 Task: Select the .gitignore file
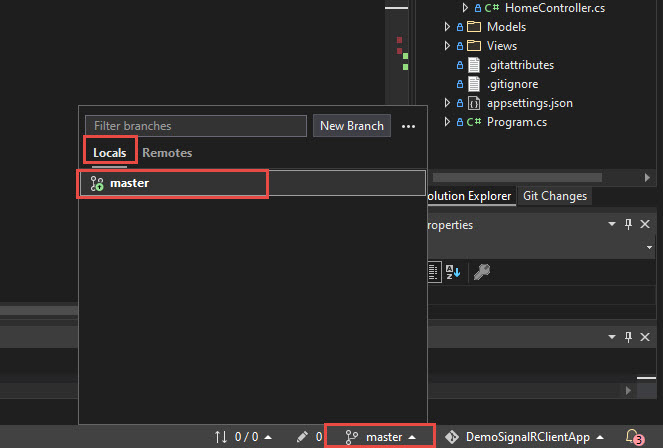point(512,84)
